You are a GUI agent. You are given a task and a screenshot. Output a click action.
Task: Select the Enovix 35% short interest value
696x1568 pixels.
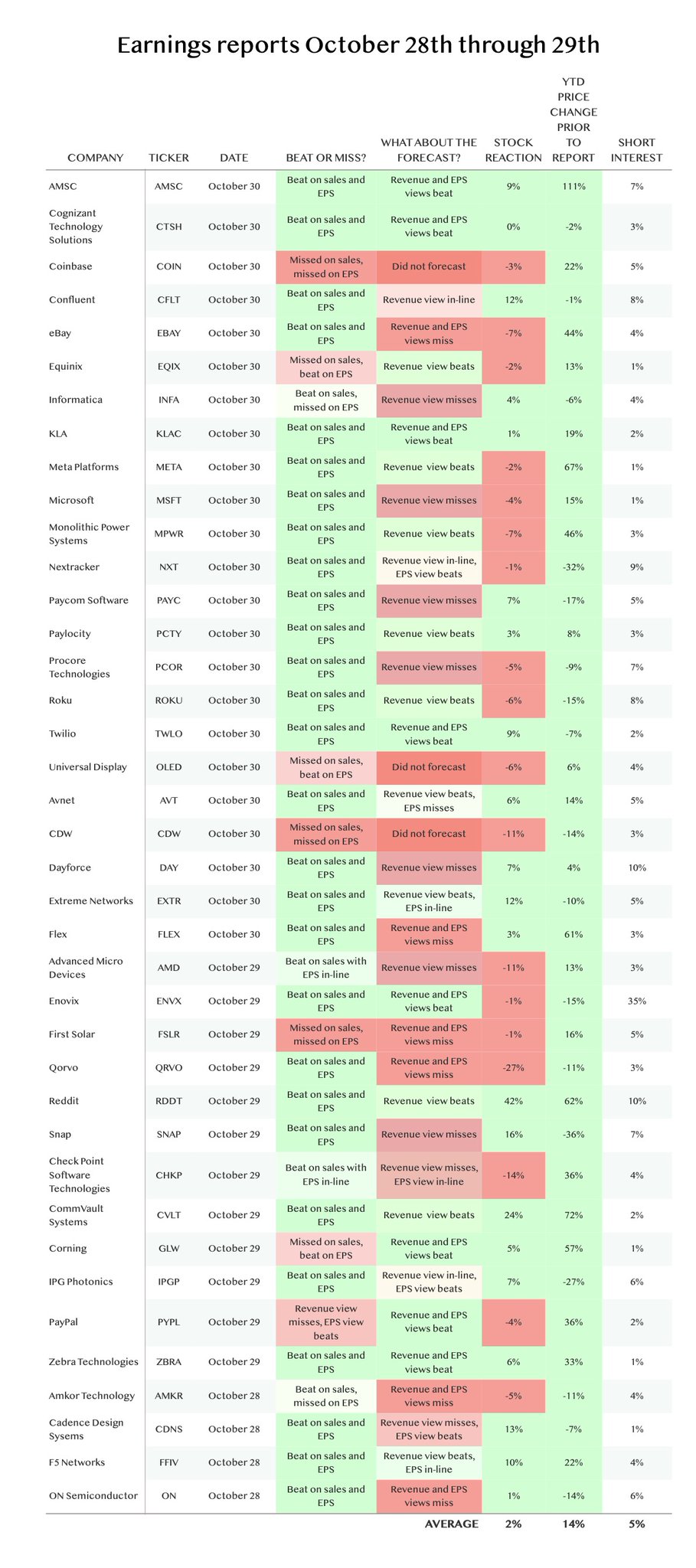point(636,1001)
